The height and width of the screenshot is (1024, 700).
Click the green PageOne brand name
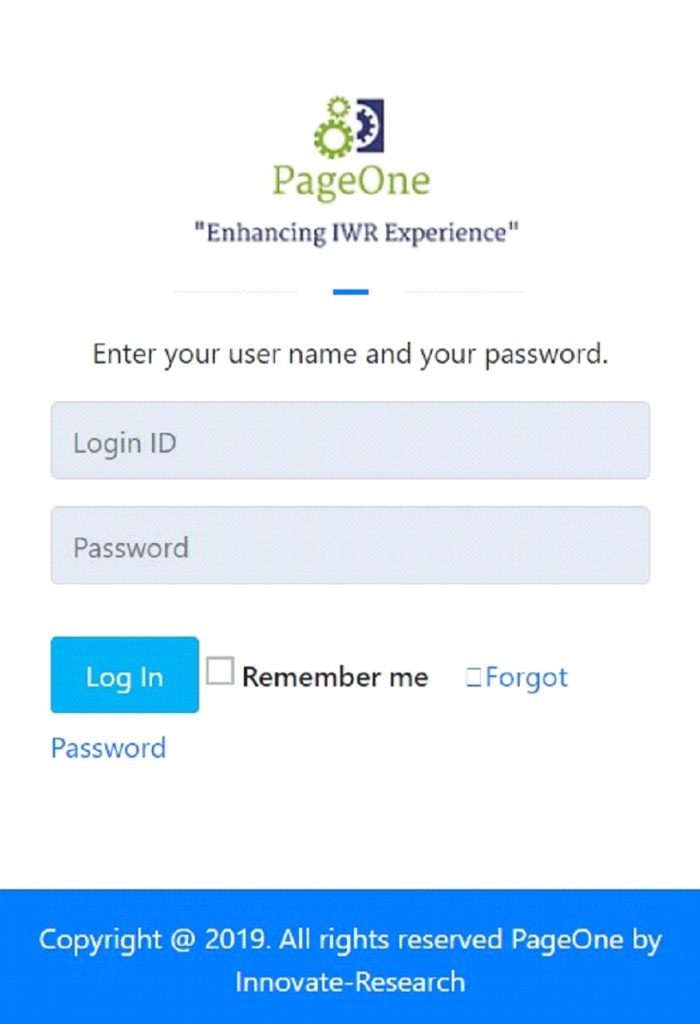351,181
